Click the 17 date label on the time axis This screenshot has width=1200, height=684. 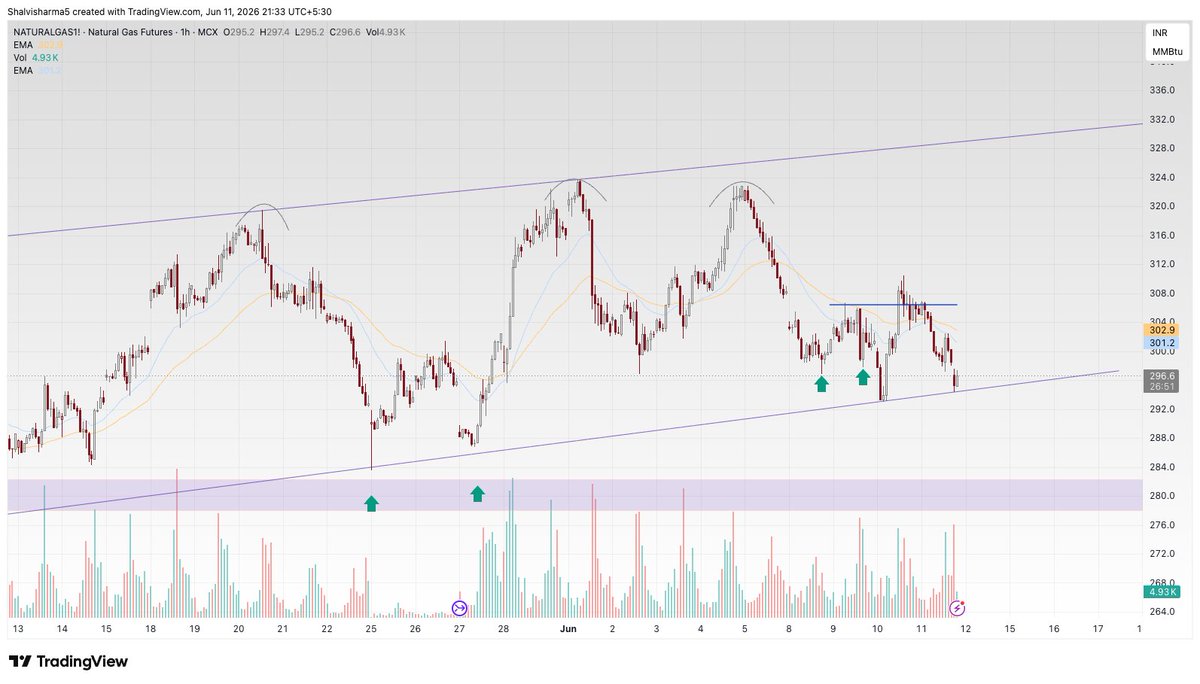click(x=1097, y=629)
